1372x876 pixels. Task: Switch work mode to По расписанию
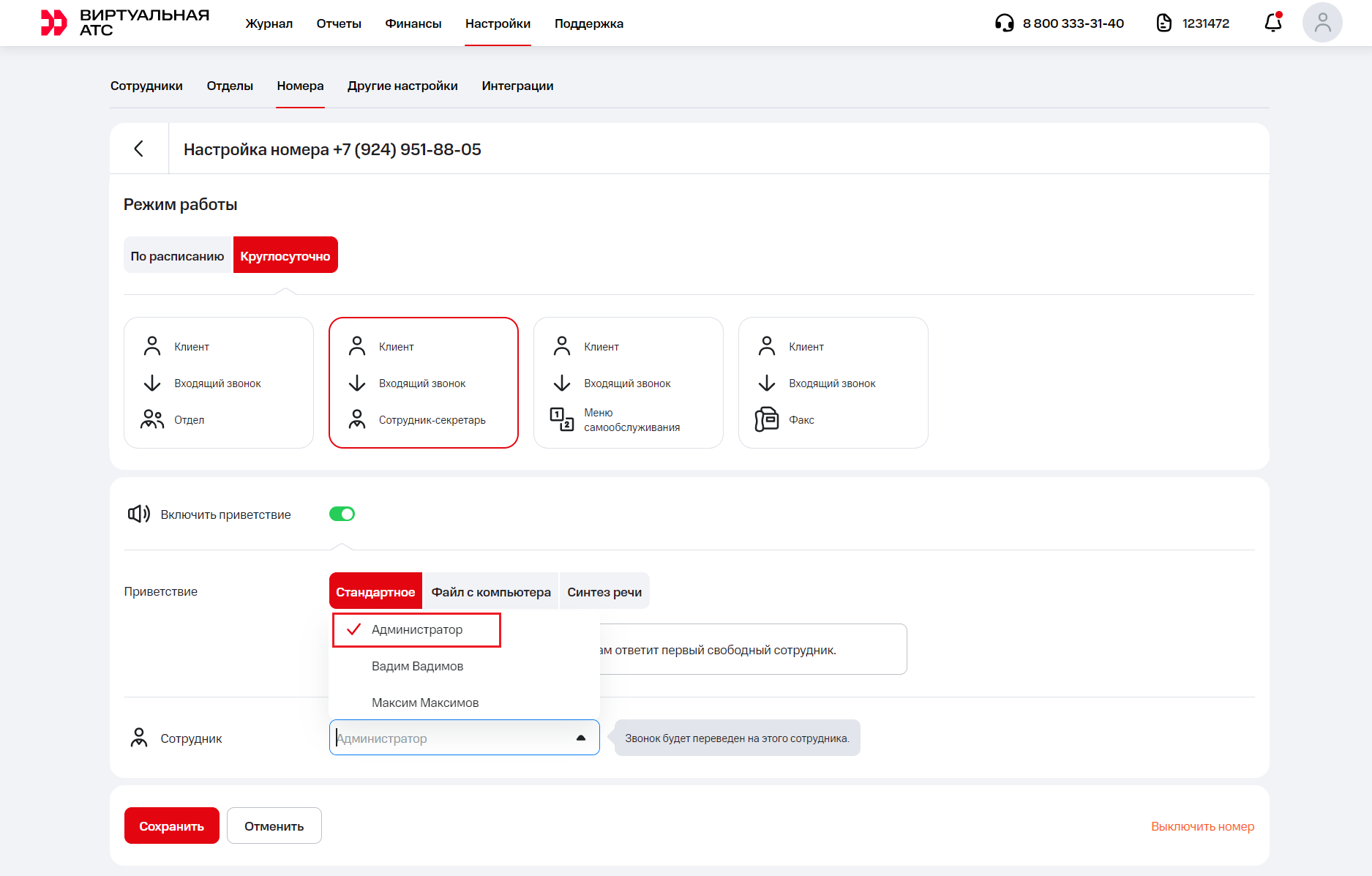178,255
